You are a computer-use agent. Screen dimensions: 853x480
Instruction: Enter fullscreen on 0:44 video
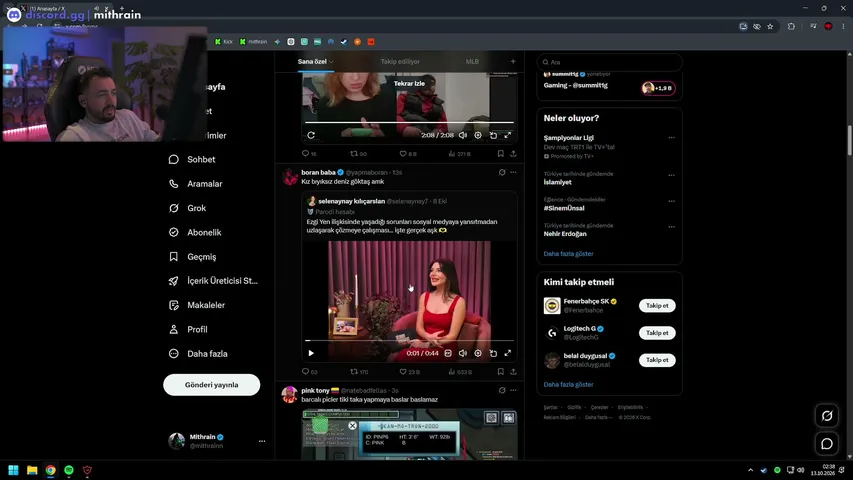[x=508, y=353]
